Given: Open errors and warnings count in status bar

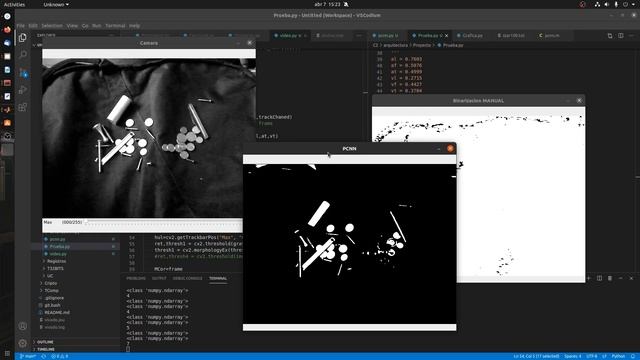Looking at the screenshot, I should pos(60,356).
